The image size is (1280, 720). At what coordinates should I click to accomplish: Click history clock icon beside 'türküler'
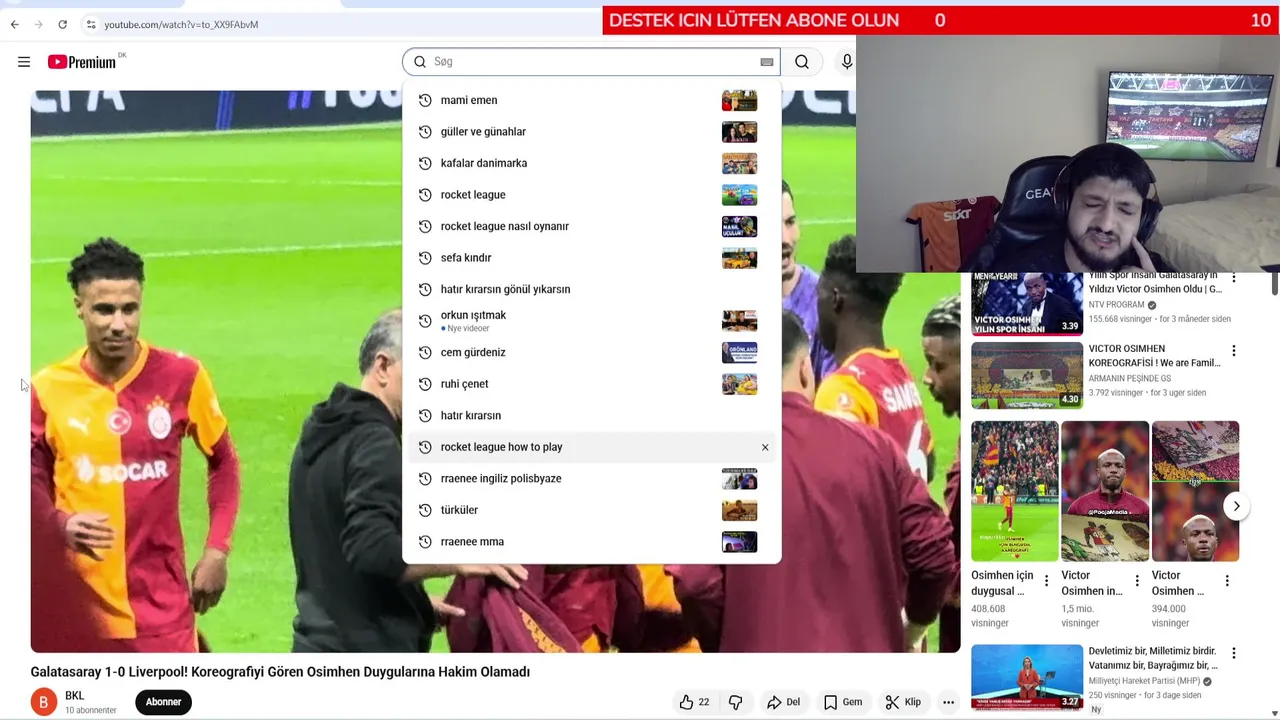425,510
